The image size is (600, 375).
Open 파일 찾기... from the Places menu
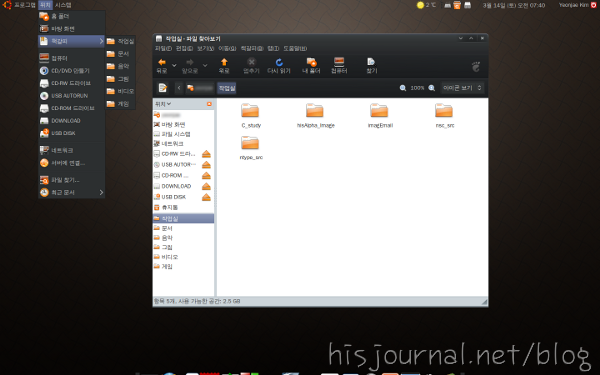(72, 180)
